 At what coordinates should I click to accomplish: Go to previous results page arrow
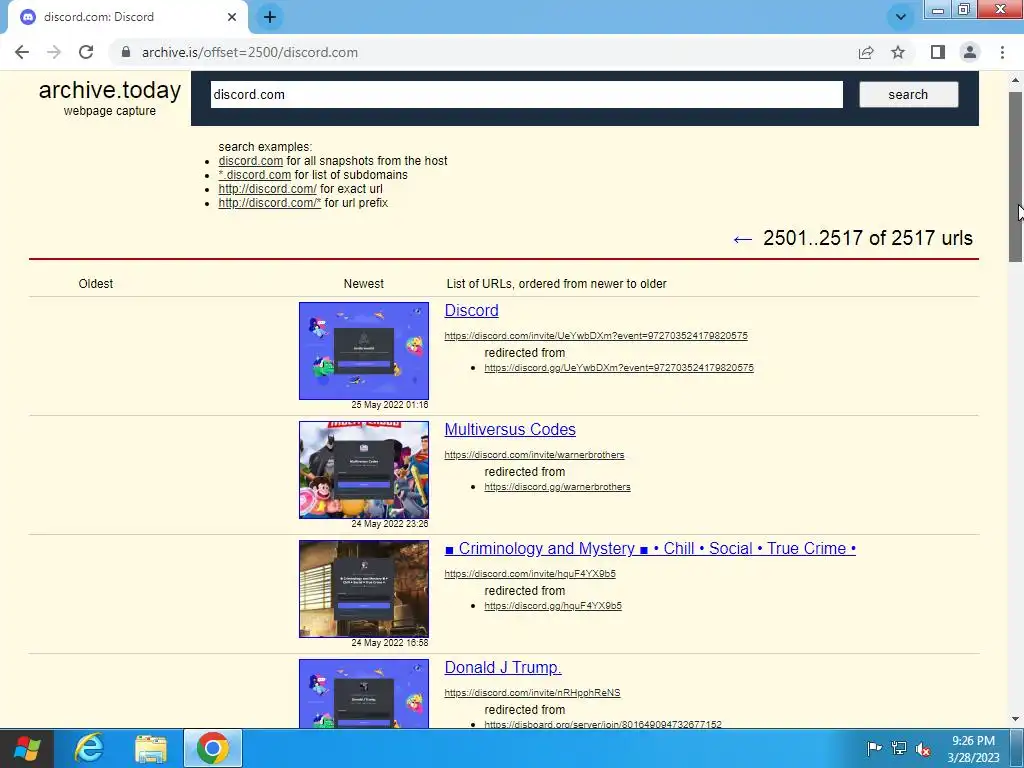point(743,239)
